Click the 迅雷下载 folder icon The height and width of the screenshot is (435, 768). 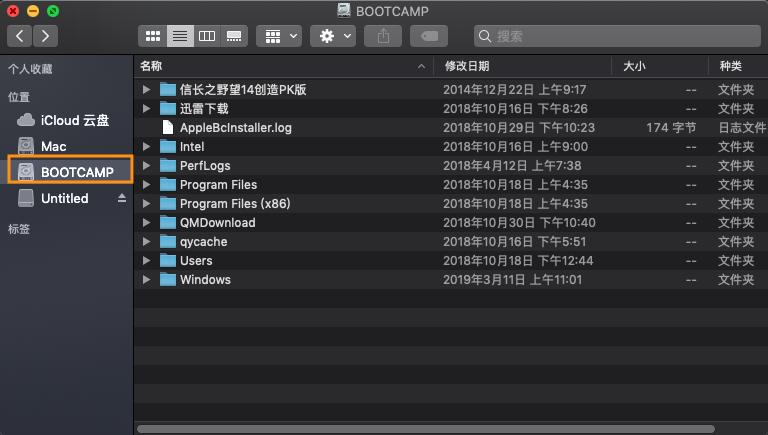[x=168, y=108]
